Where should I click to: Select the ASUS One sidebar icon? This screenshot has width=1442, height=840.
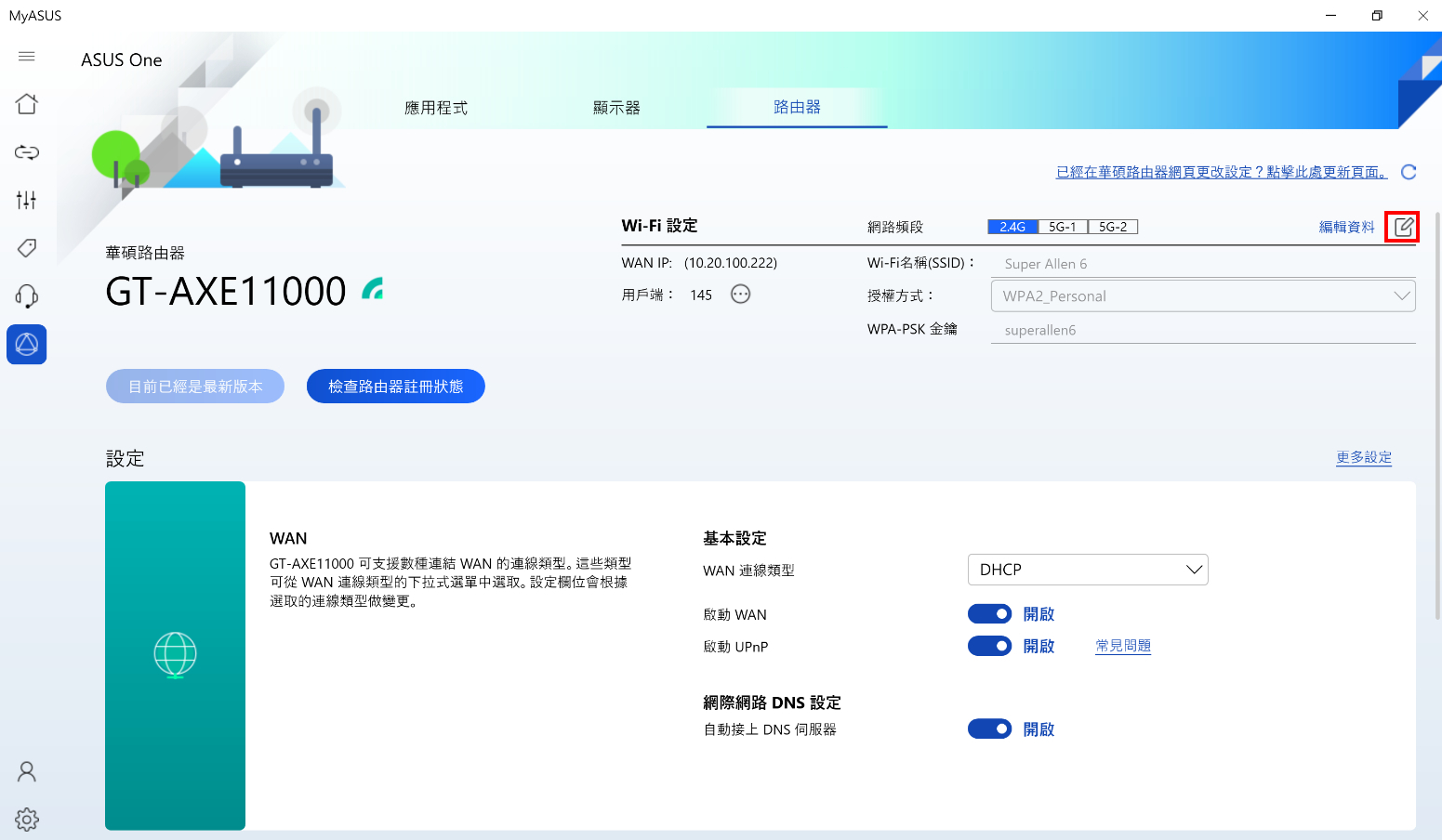27,345
